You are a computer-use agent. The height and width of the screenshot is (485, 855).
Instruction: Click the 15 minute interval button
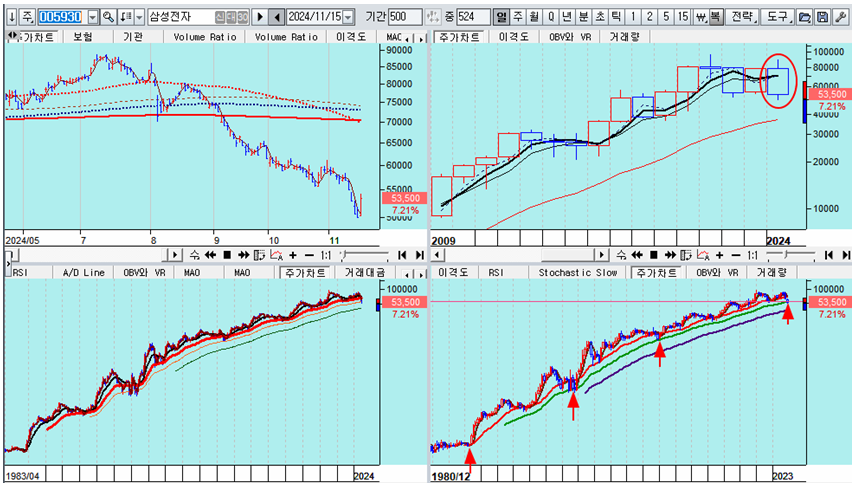683,17
